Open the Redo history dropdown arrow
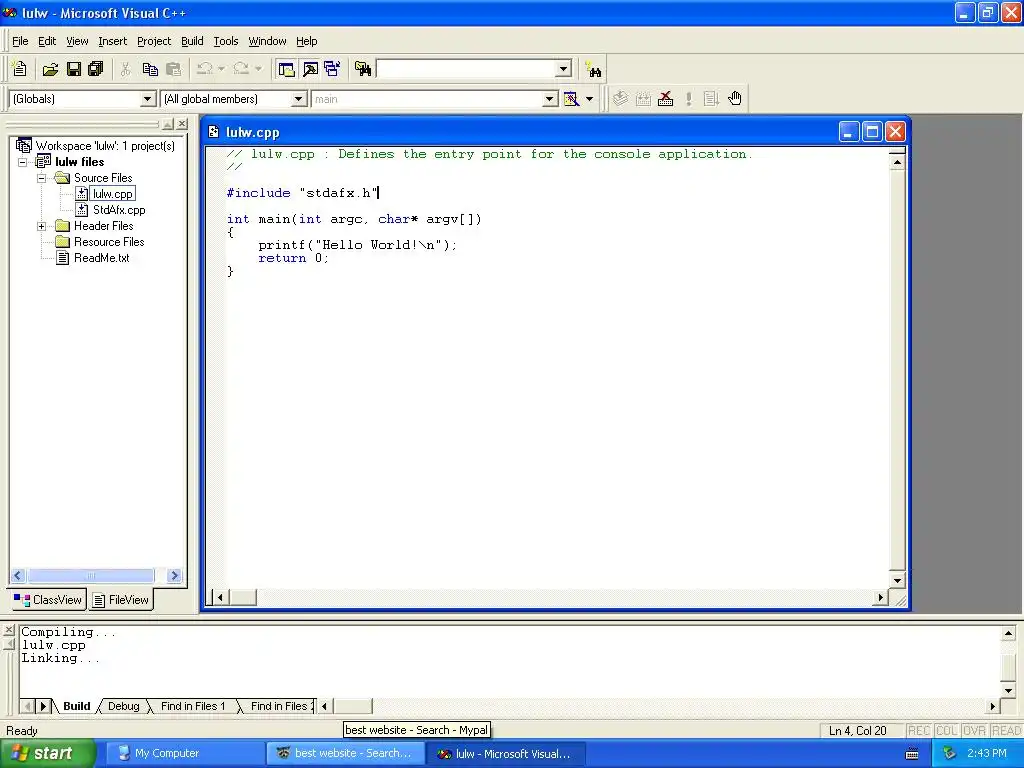Viewport: 1024px width, 768px height. (x=258, y=69)
